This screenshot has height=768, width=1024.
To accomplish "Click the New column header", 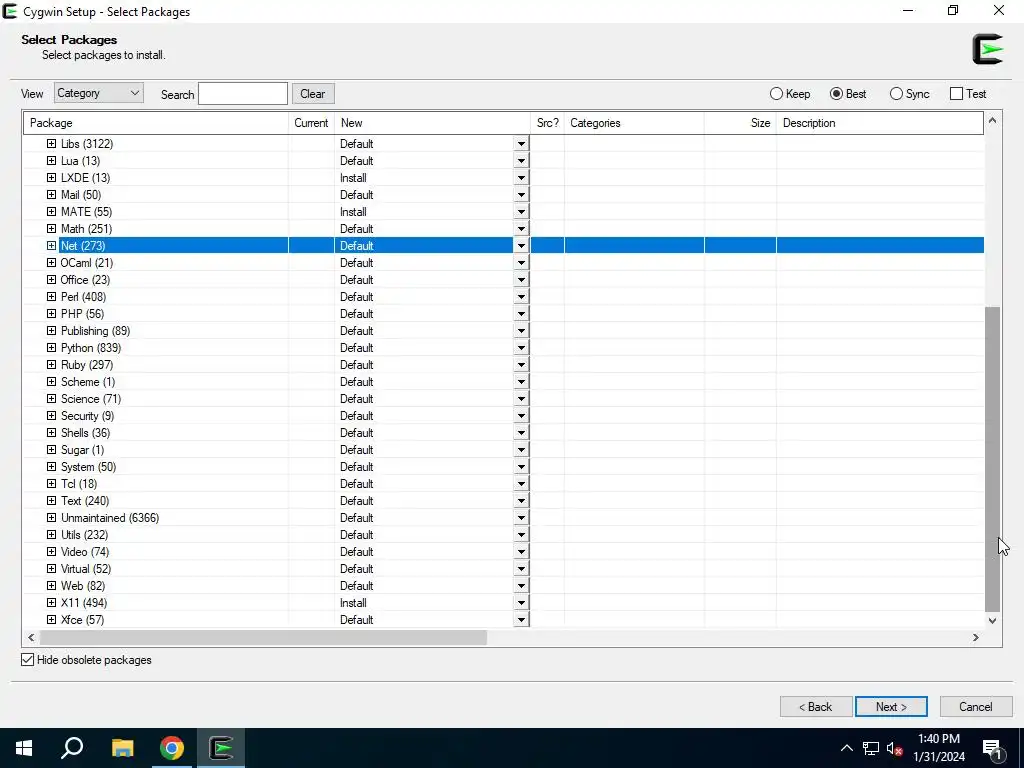I will (x=432, y=123).
